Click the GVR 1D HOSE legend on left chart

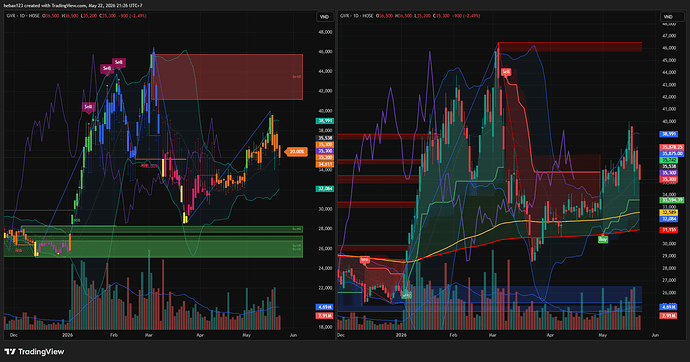[23, 16]
